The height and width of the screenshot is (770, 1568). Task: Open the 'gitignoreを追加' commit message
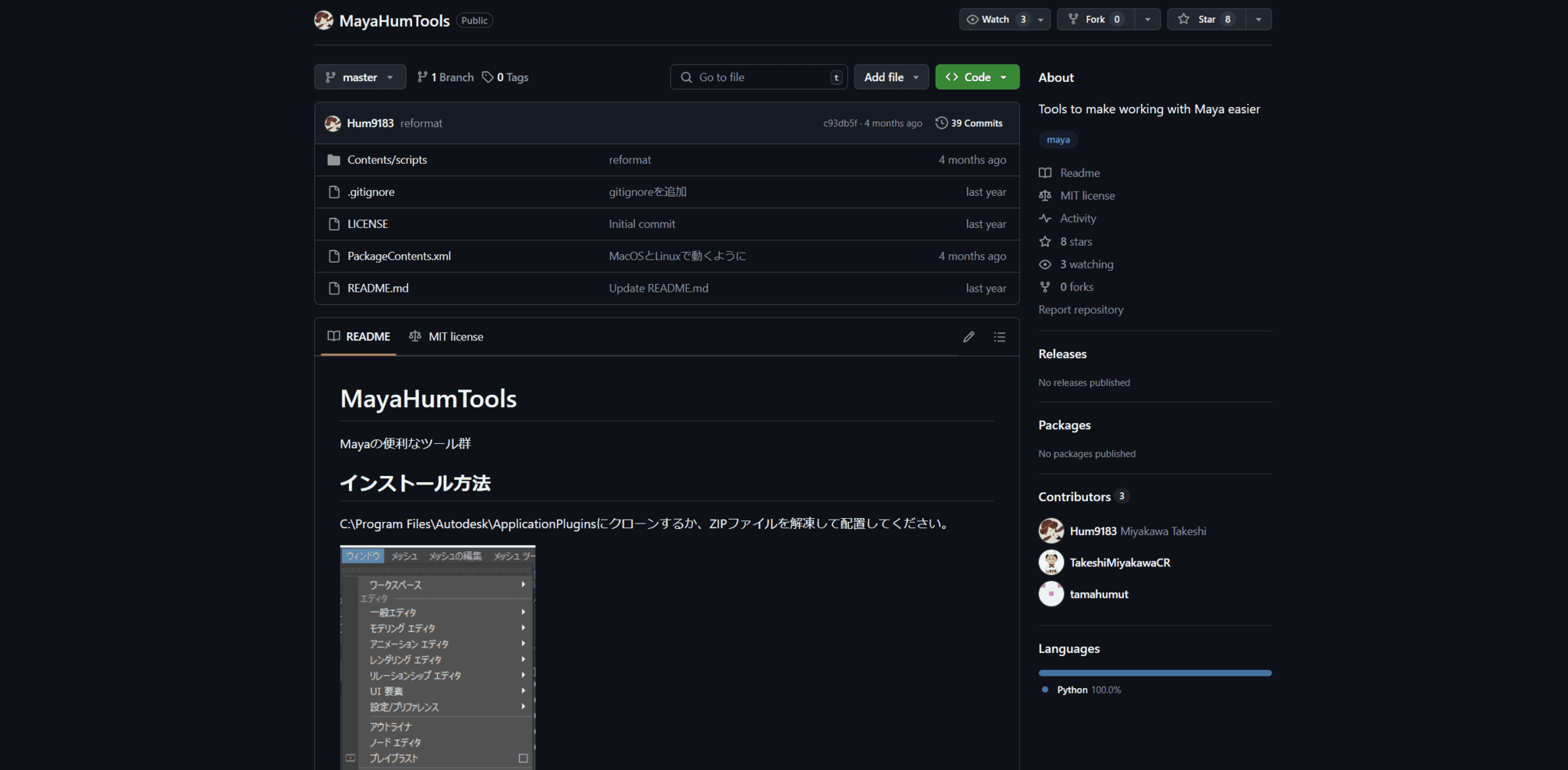point(648,192)
